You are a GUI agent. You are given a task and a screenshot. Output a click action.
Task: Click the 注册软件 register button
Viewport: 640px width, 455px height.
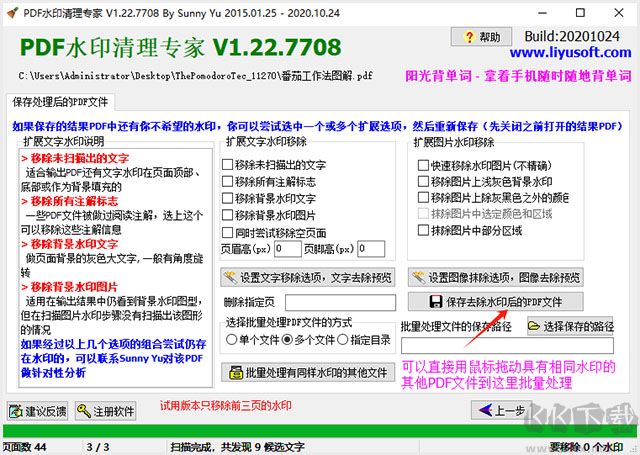tap(105, 411)
